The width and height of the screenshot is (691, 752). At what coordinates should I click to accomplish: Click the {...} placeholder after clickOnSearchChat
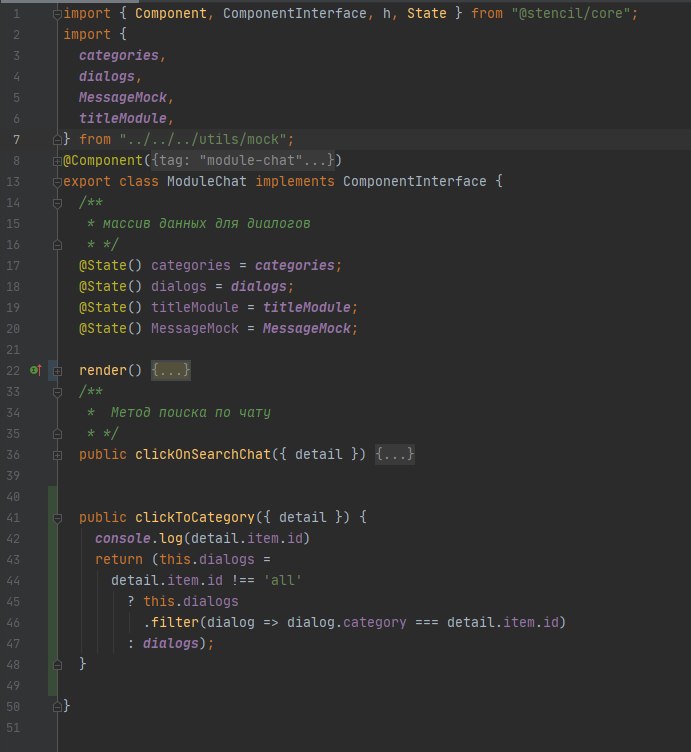395,454
